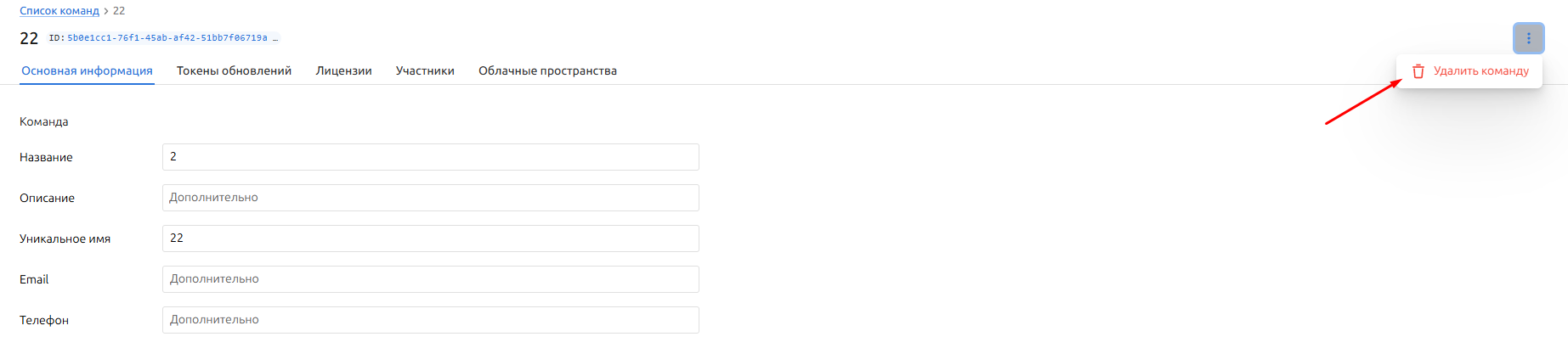Click the 'Телефон' input field
The width and height of the screenshot is (1568, 348).
(430, 320)
